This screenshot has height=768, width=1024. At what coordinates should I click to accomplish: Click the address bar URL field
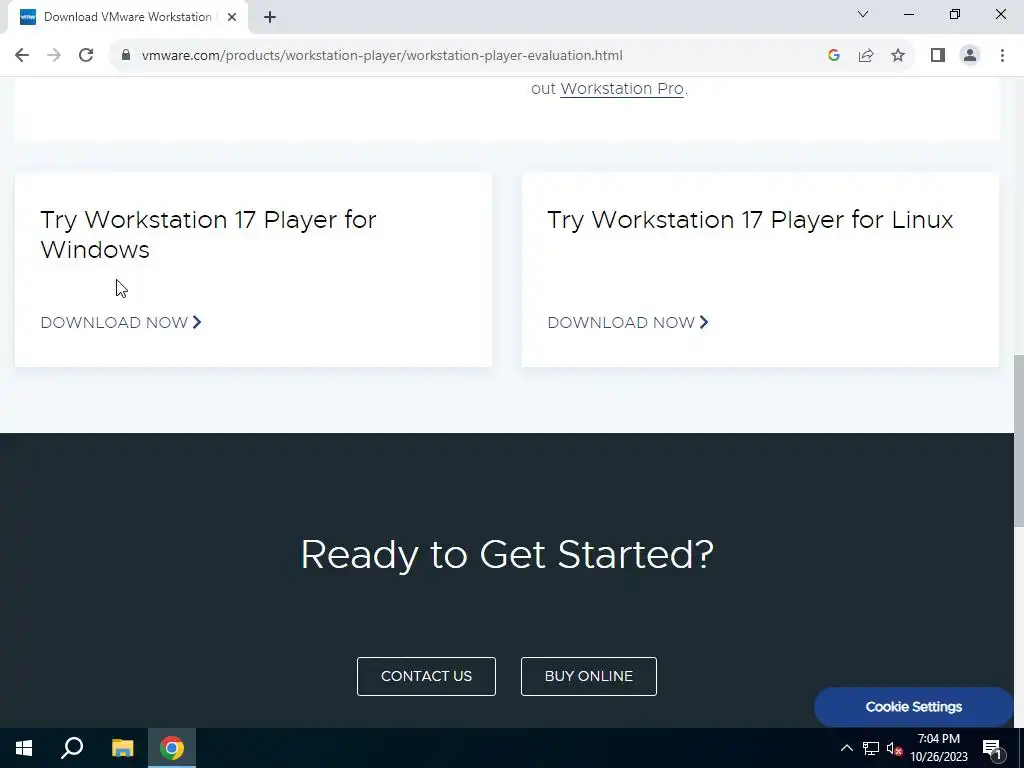click(x=382, y=56)
